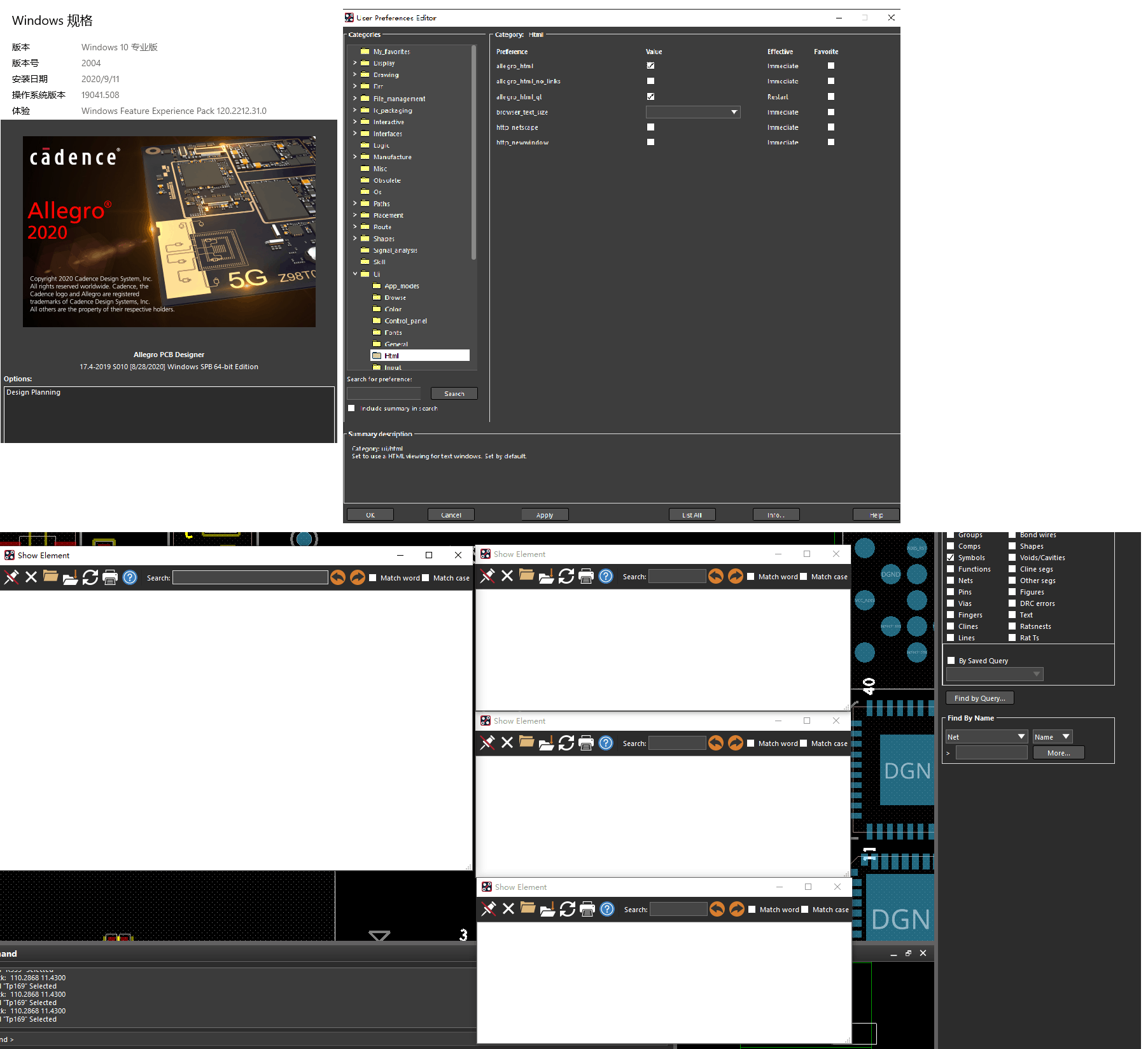
Task: Click the save icon in the middle-right Show Element window
Action: click(547, 743)
